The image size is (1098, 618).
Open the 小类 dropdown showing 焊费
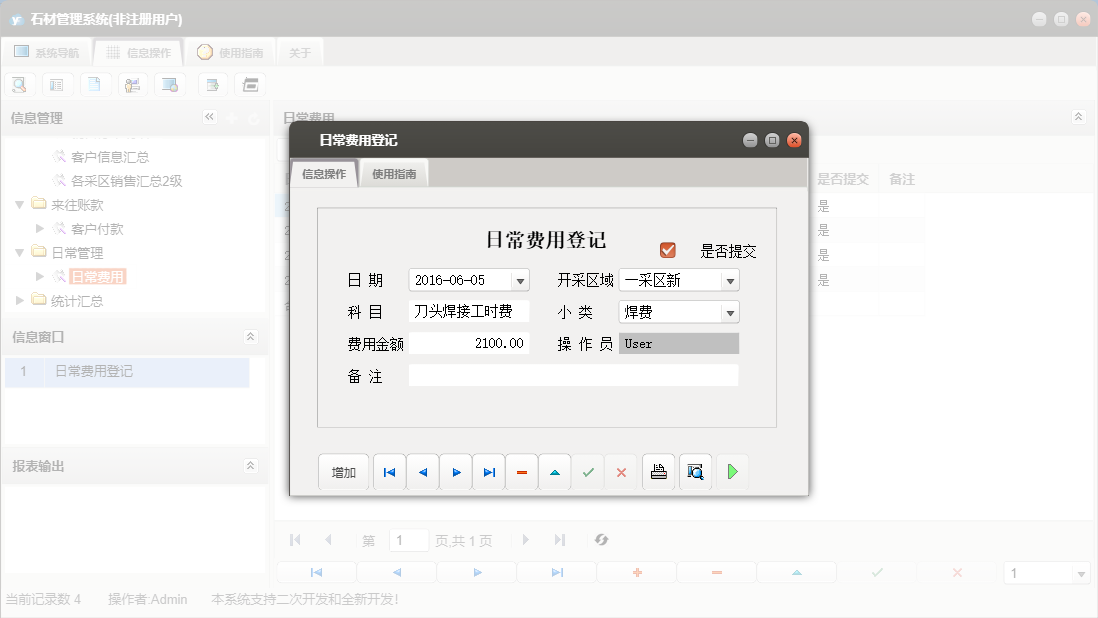[x=731, y=312]
